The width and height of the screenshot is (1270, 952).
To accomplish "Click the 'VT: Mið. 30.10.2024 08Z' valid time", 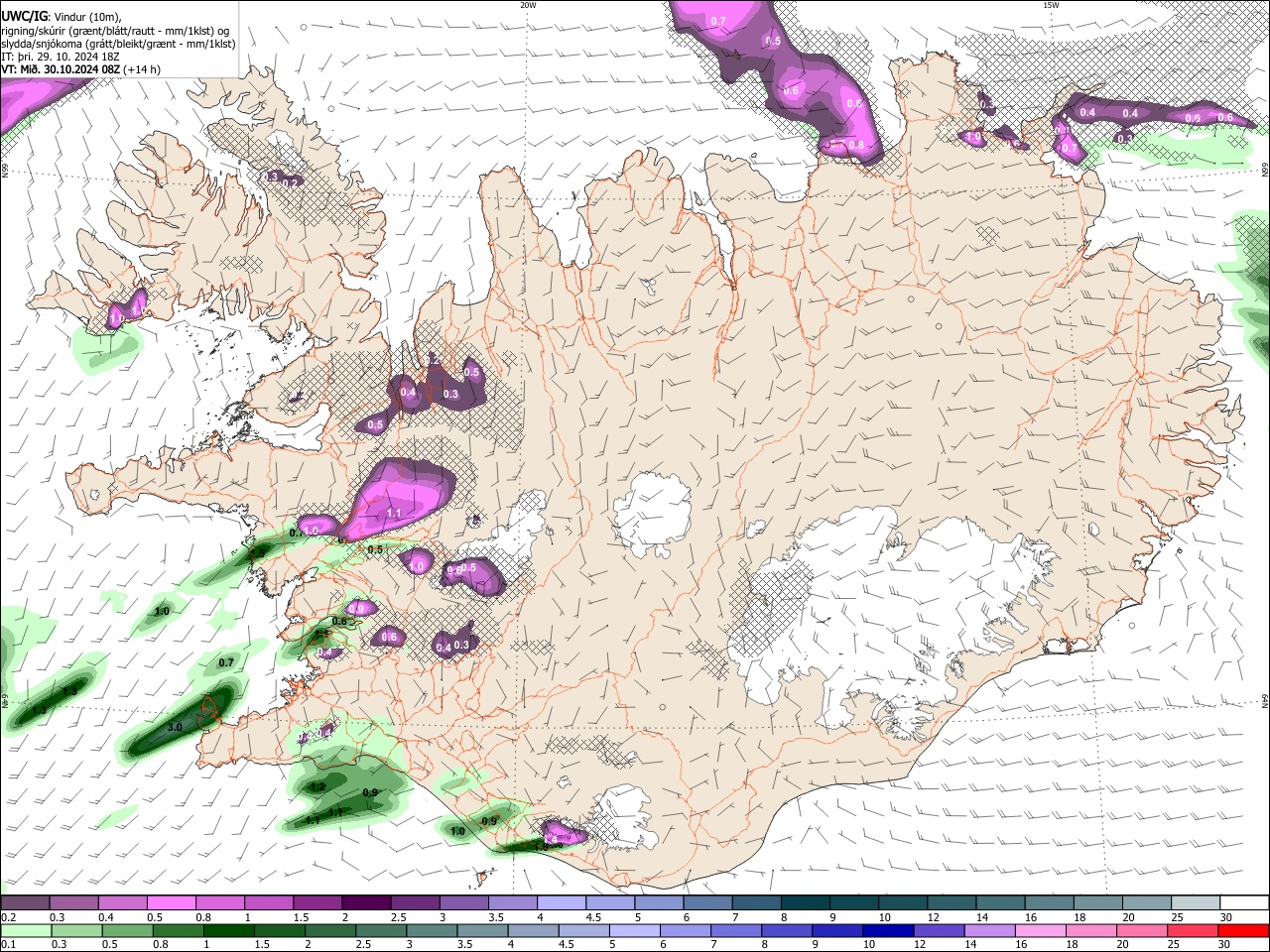I will pos(63,69).
